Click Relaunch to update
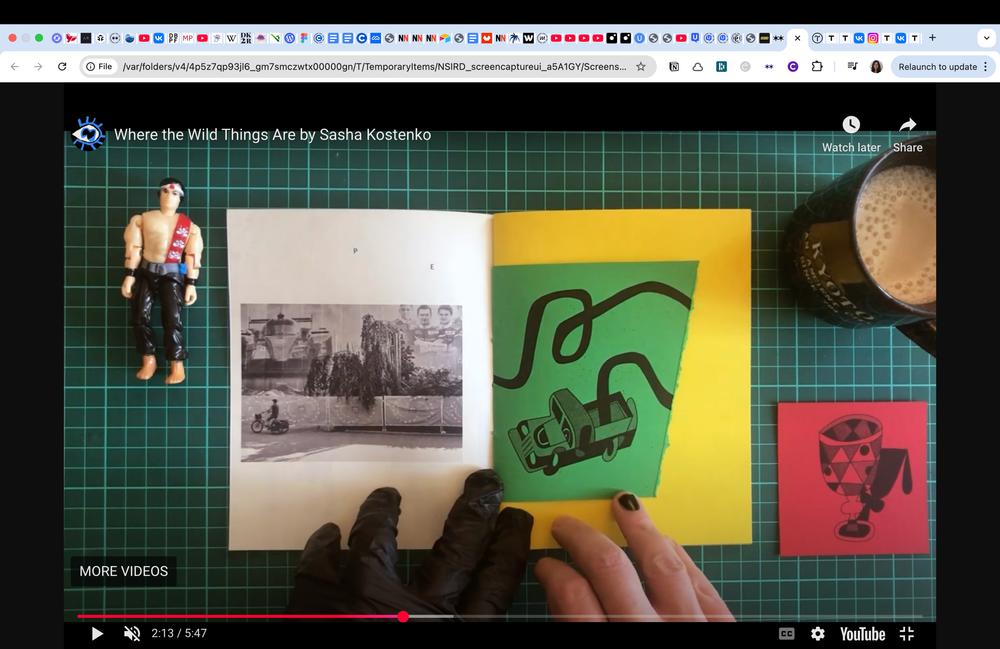This screenshot has width=1000, height=649. [938, 66]
